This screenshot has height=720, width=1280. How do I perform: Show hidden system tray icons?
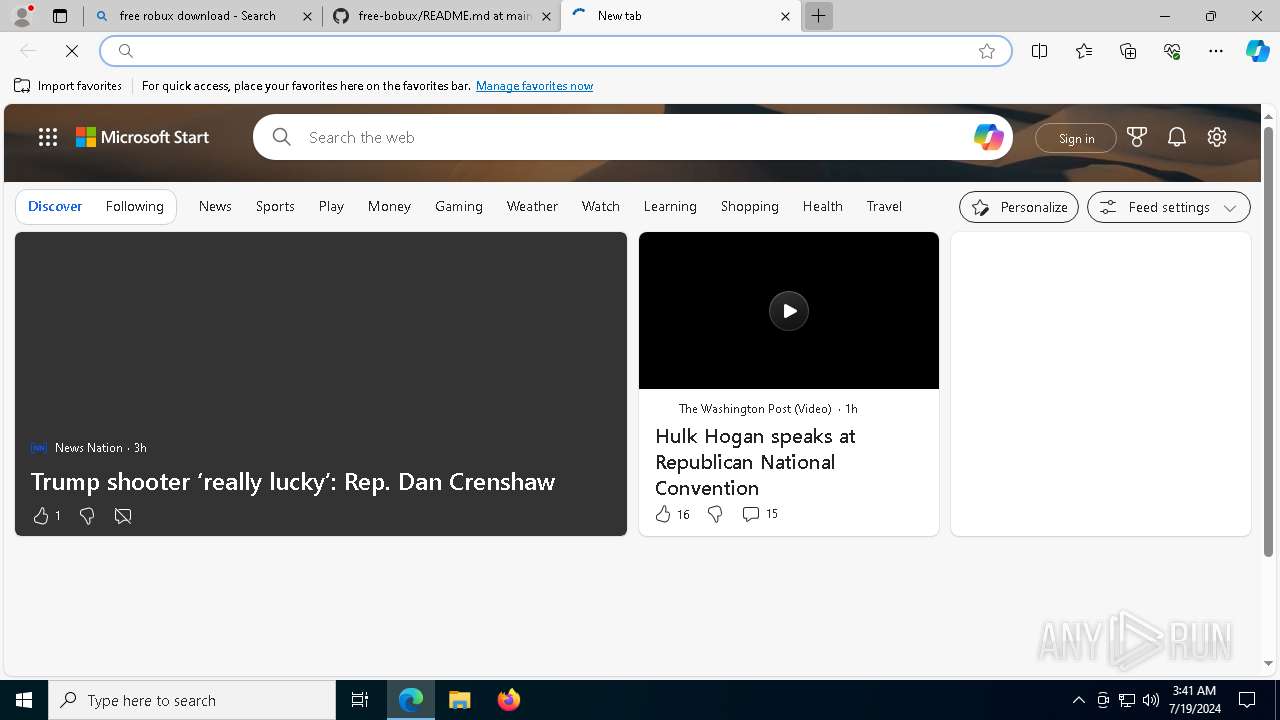pyautogui.click(x=1079, y=700)
